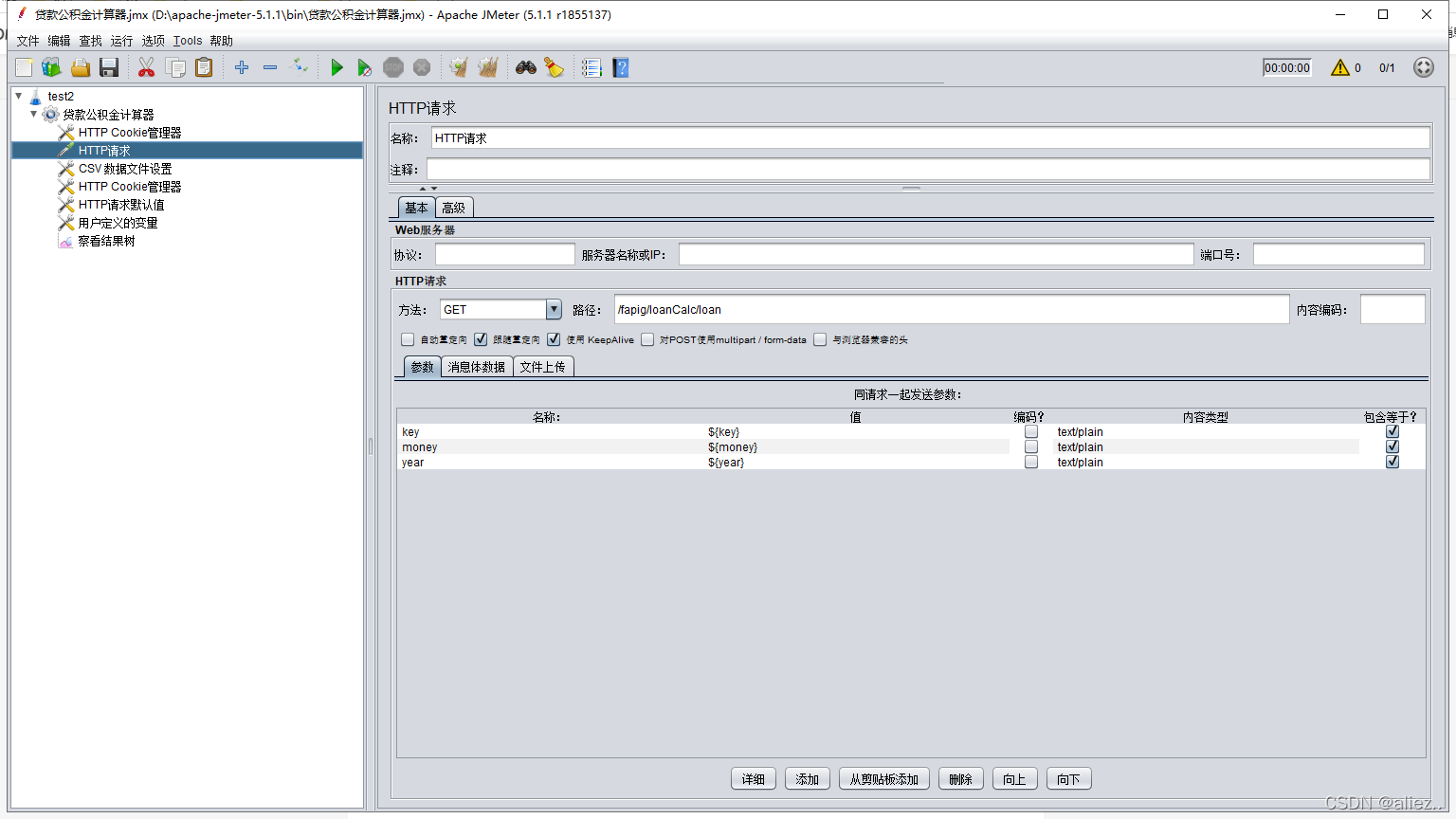Select the 消息体数据 tab

click(477, 367)
